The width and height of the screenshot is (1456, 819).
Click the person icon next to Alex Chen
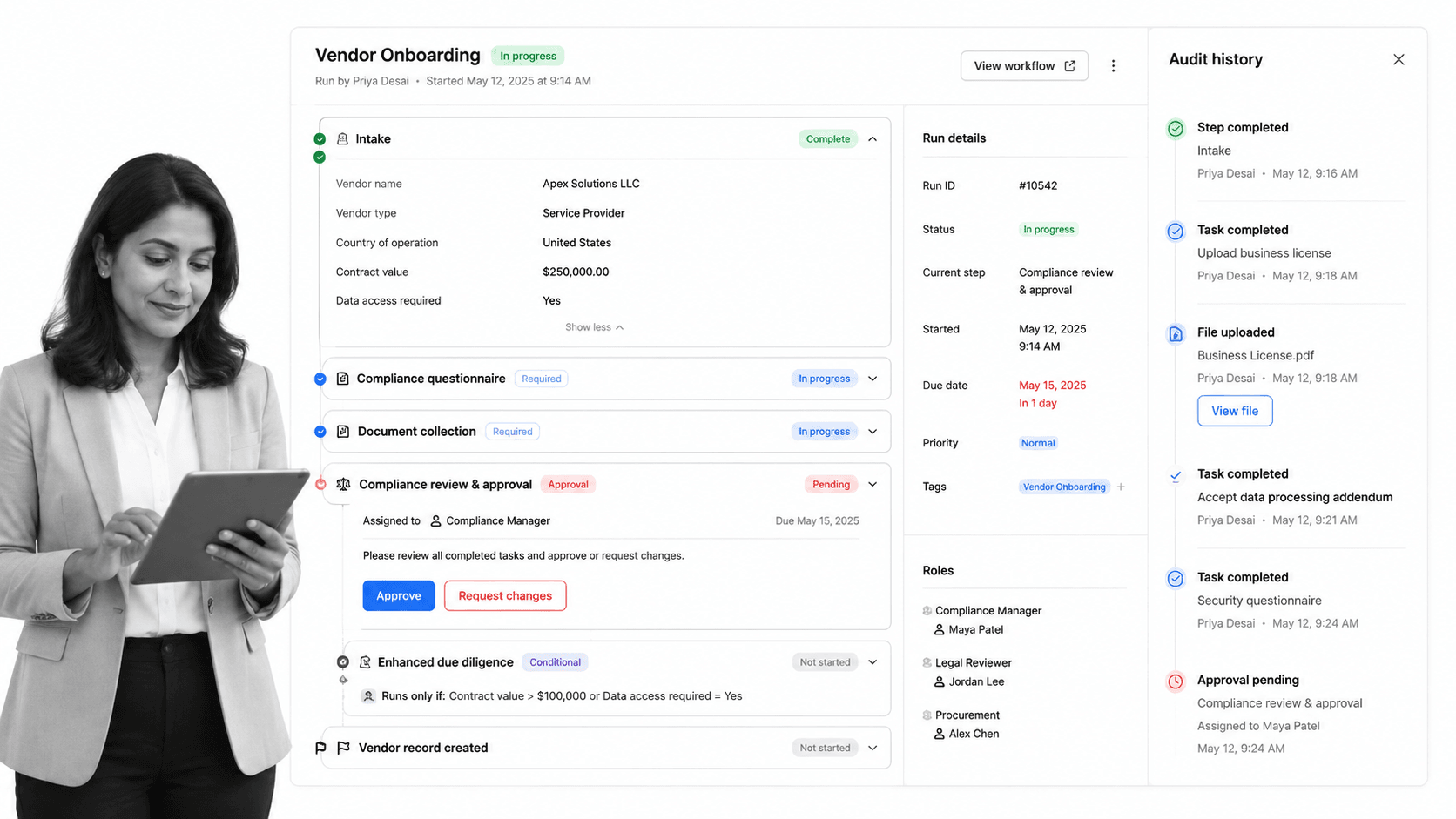(940, 734)
